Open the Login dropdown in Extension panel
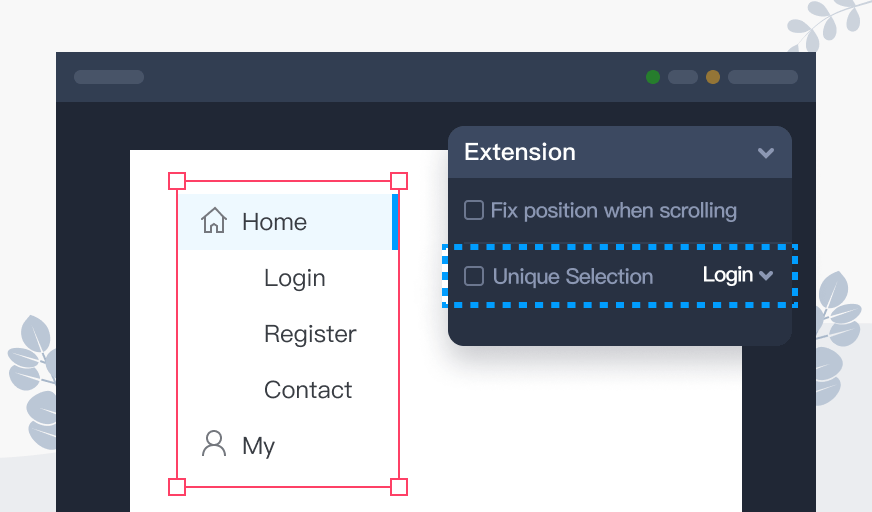 [x=738, y=275]
